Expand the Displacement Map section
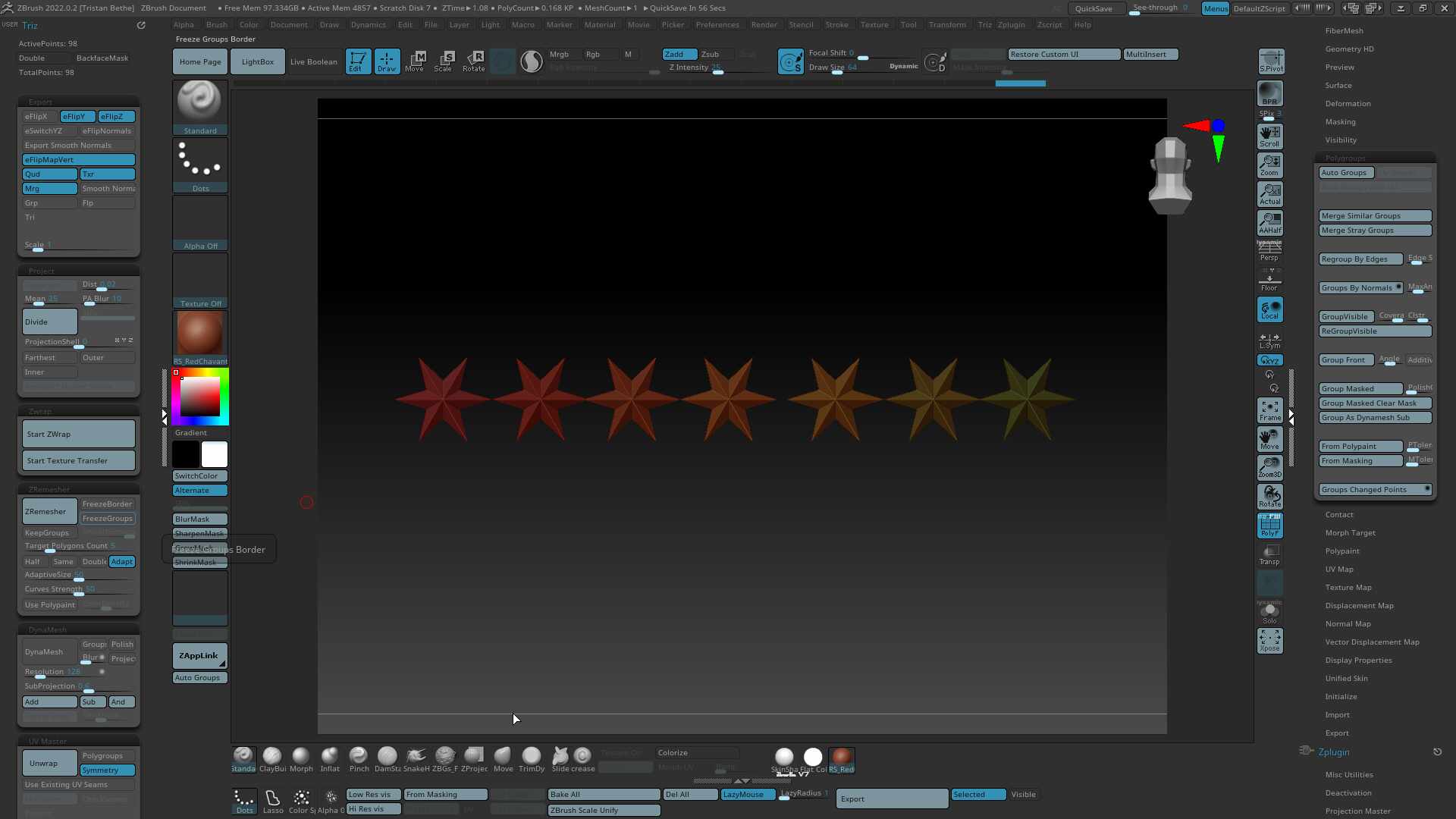This screenshot has width=1456, height=819. click(x=1359, y=606)
